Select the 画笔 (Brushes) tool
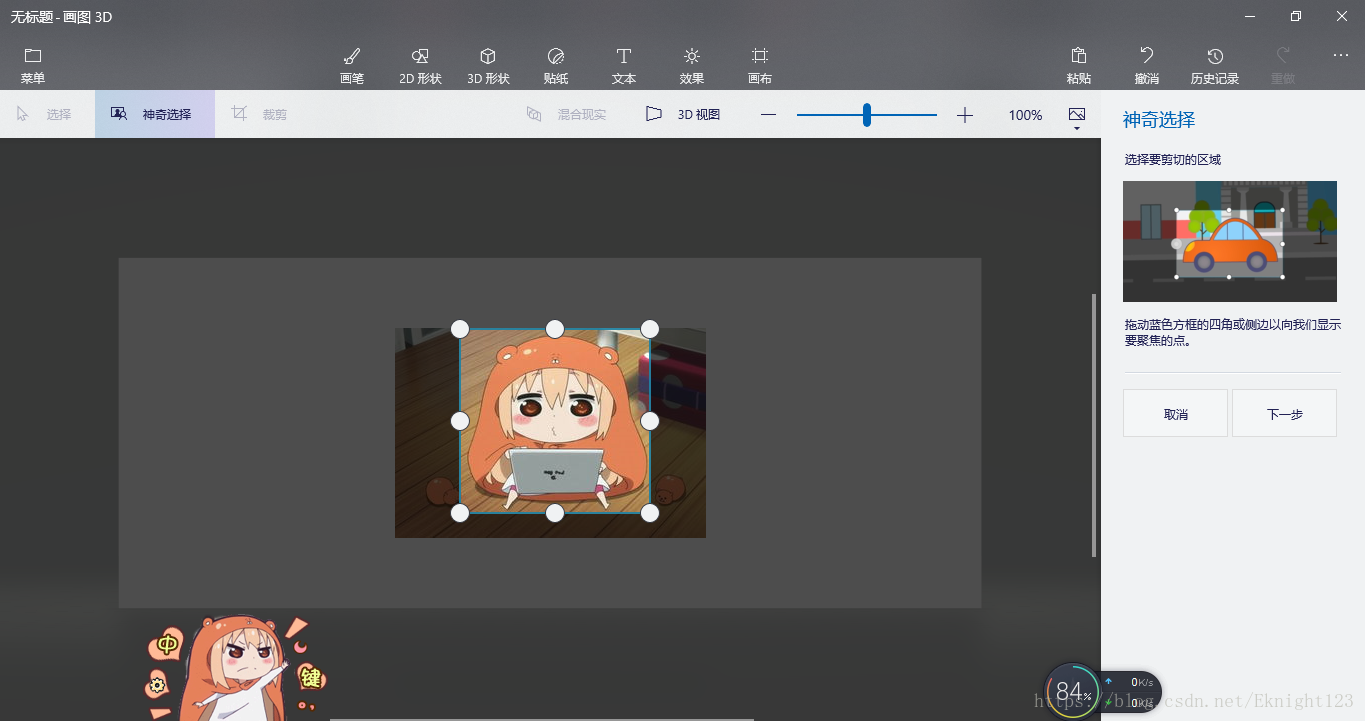Screen dimensions: 1365x721 [352, 65]
